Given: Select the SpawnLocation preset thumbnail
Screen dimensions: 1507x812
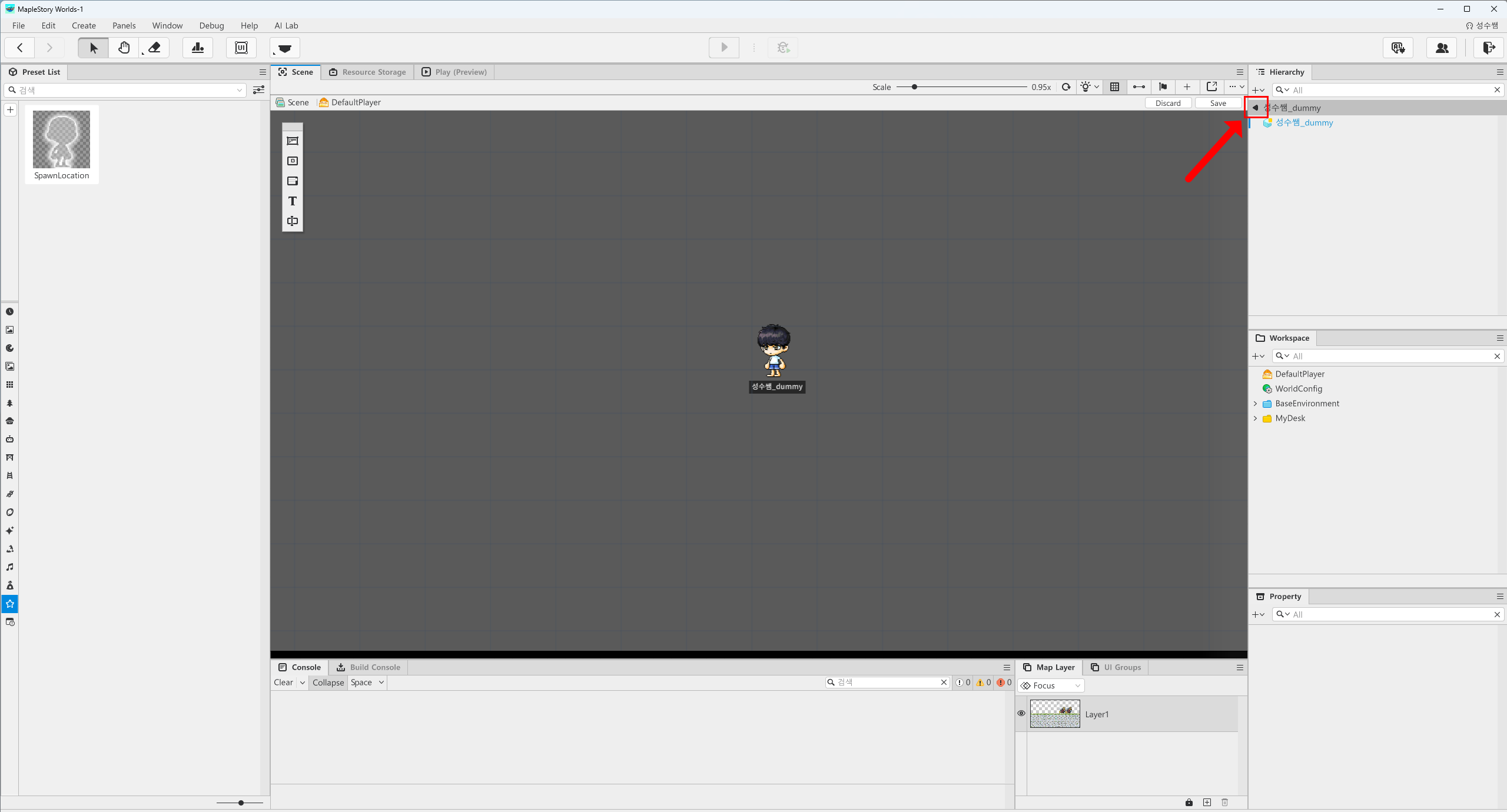Looking at the screenshot, I should 62,145.
